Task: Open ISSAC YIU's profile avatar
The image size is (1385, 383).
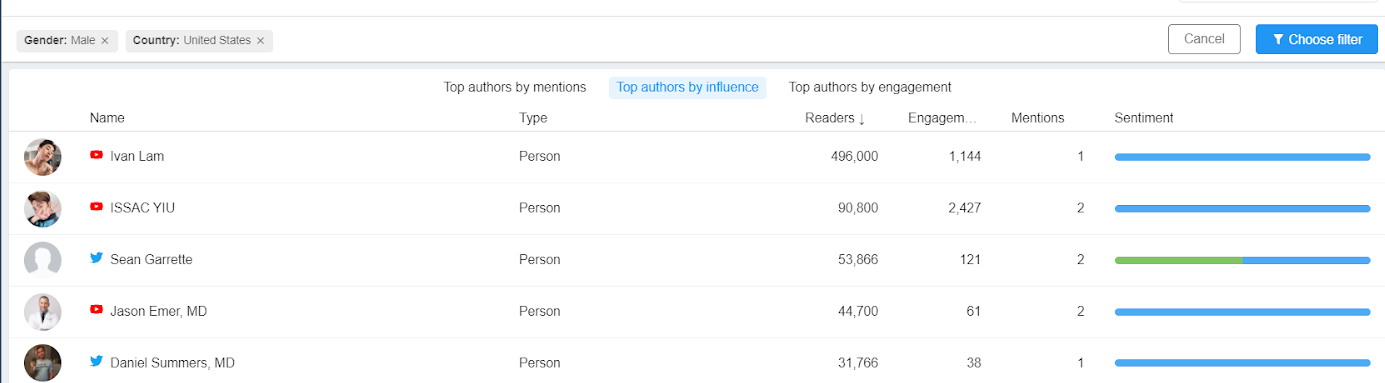Action: [43, 208]
